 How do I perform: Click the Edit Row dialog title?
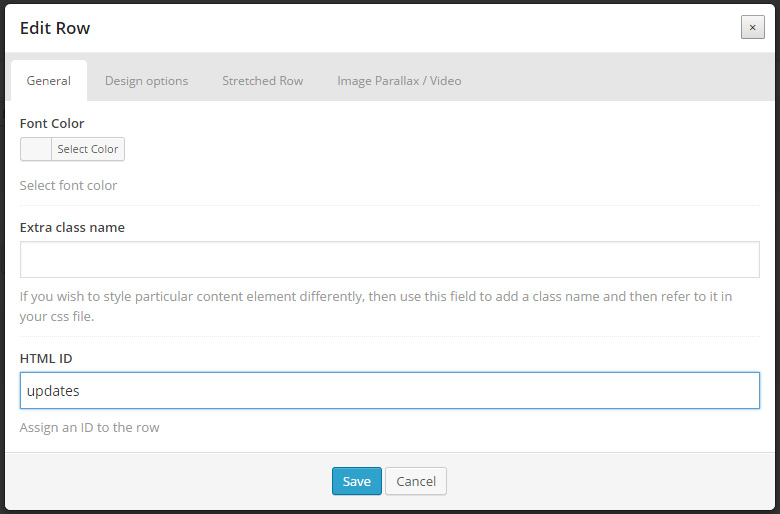[55, 28]
